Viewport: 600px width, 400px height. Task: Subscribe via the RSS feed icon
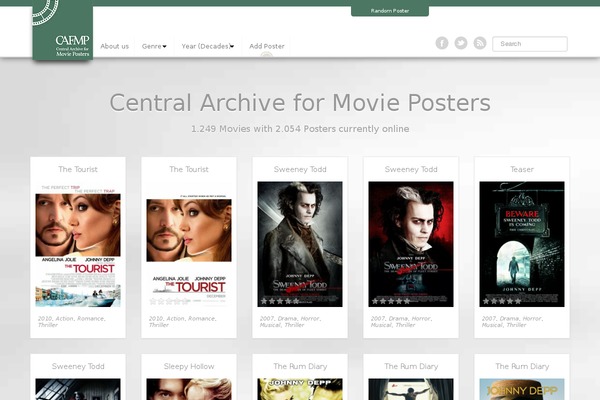(x=480, y=43)
